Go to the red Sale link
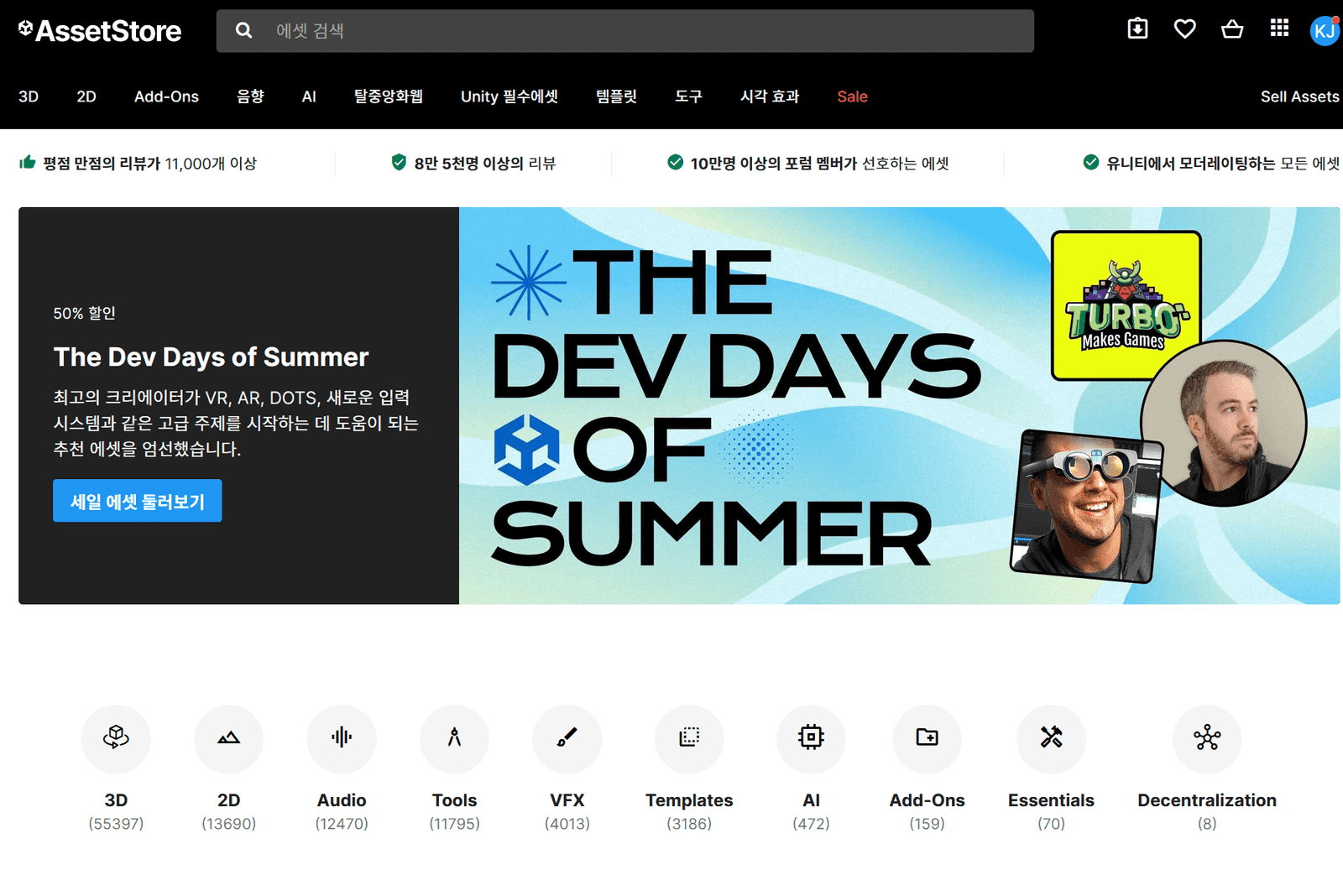Screen dimensions: 1343x896 tap(852, 96)
